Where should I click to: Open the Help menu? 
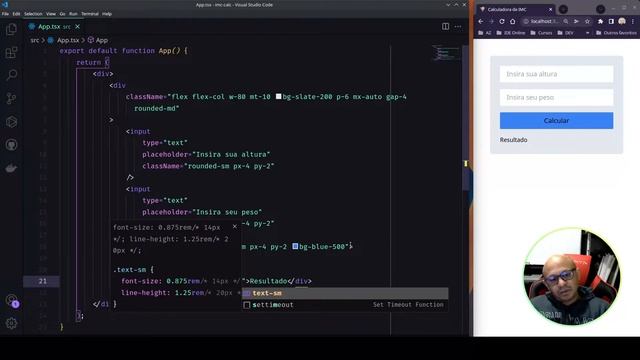coord(107,14)
